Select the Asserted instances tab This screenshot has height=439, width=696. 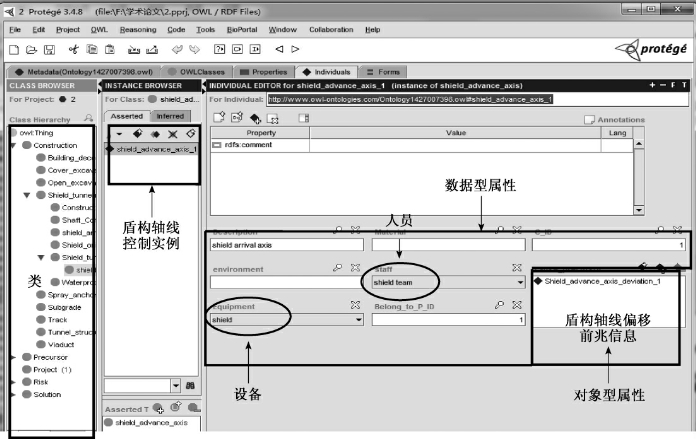[127, 116]
